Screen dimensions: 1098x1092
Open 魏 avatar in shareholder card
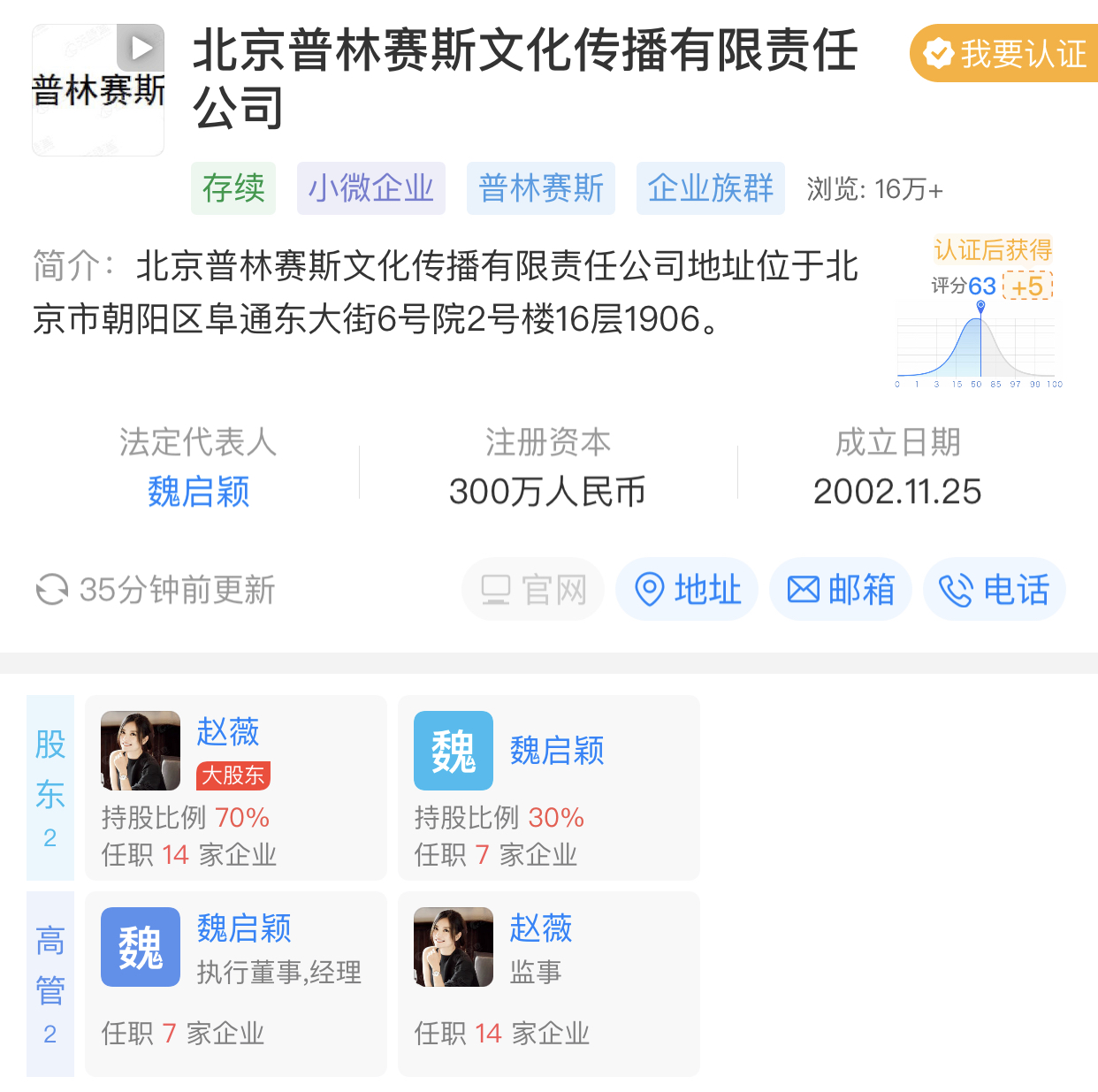454,751
